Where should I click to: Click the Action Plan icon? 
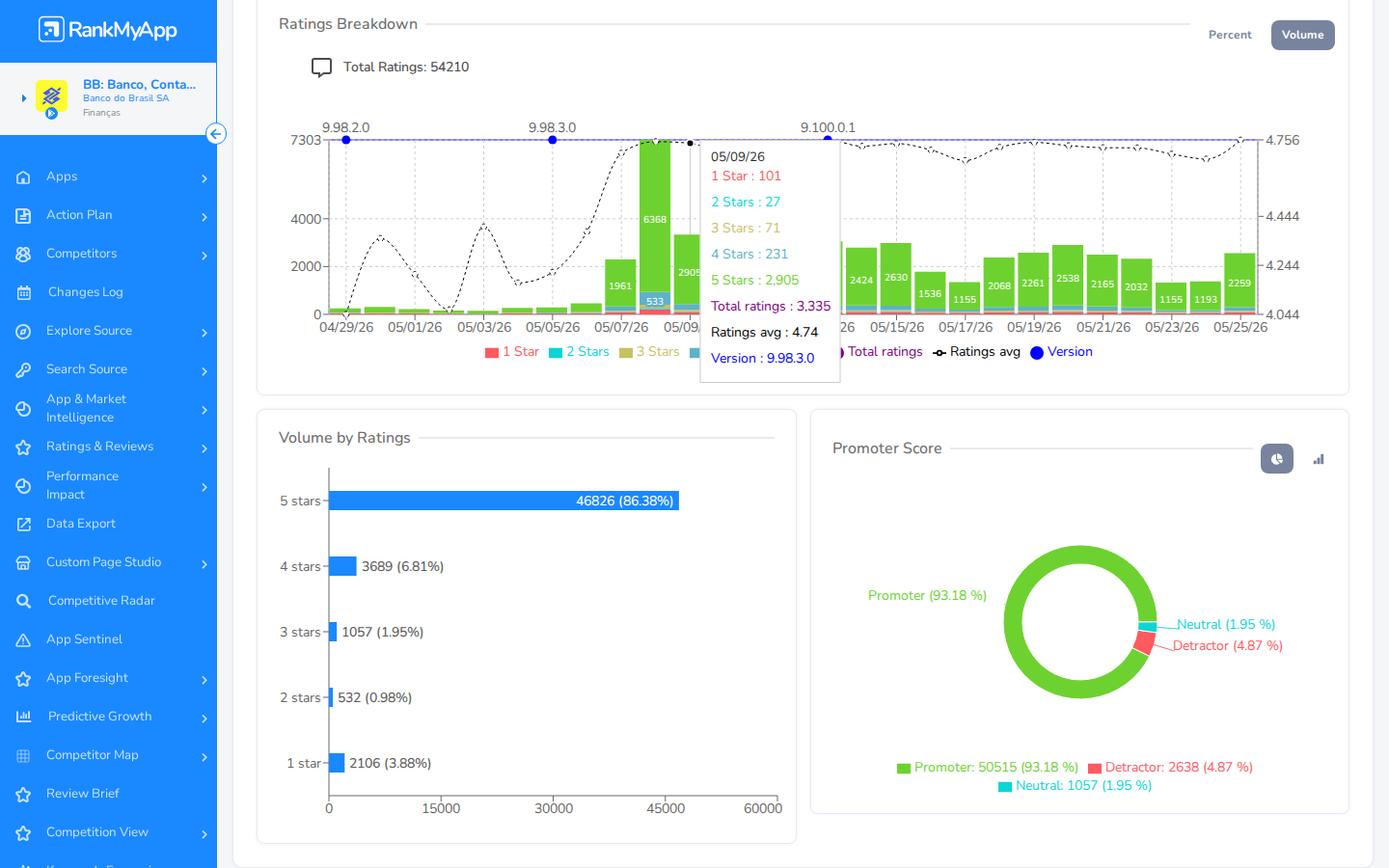pos(23,216)
